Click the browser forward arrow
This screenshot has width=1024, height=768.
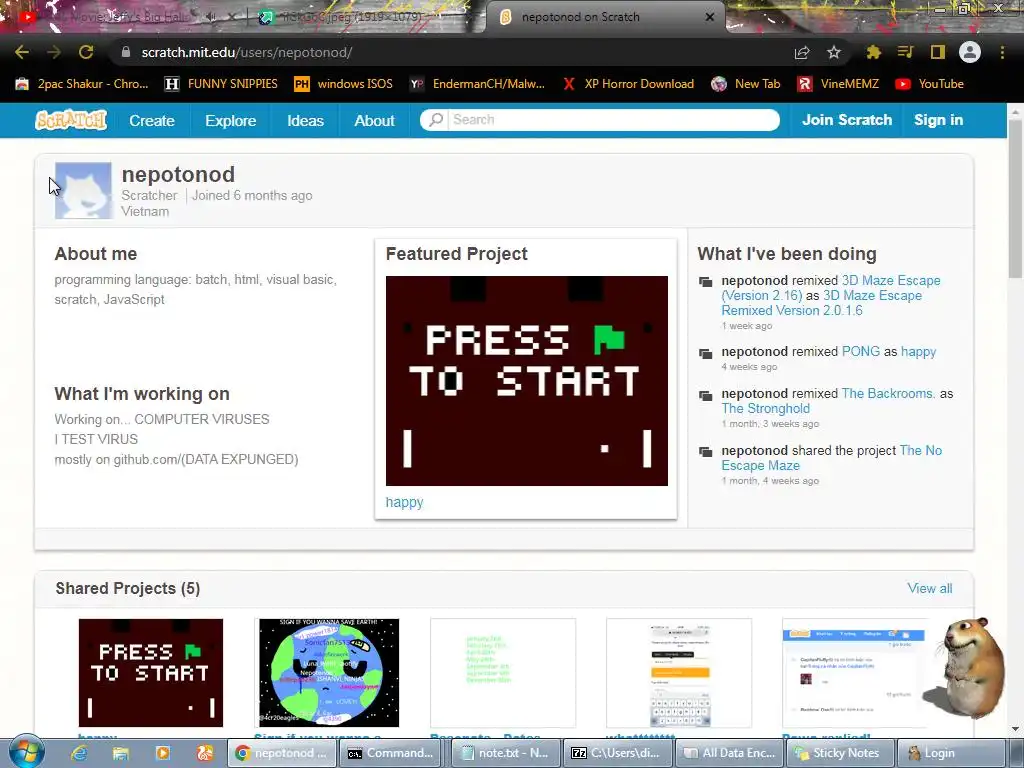pos(54,52)
